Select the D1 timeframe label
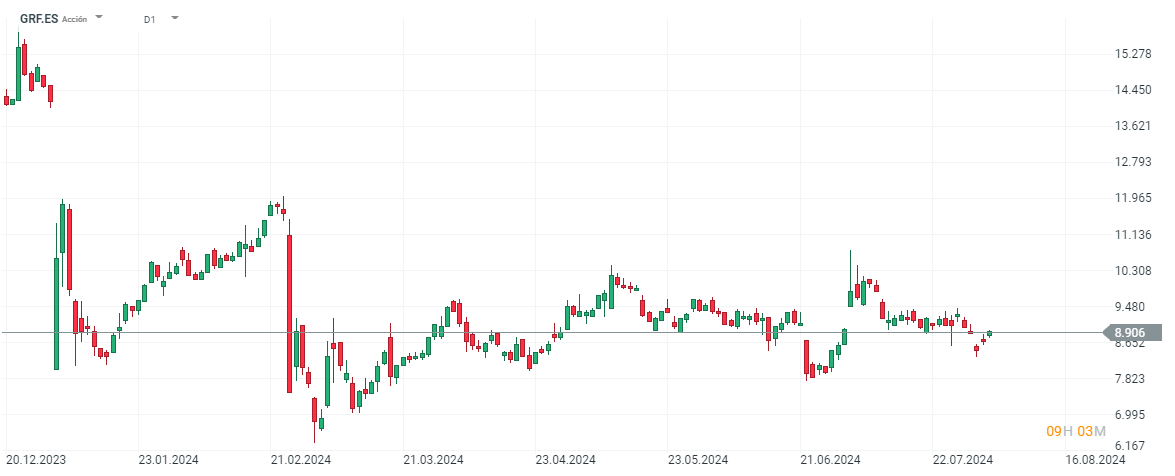Image resolution: width=1175 pixels, height=476 pixels. pos(149,19)
